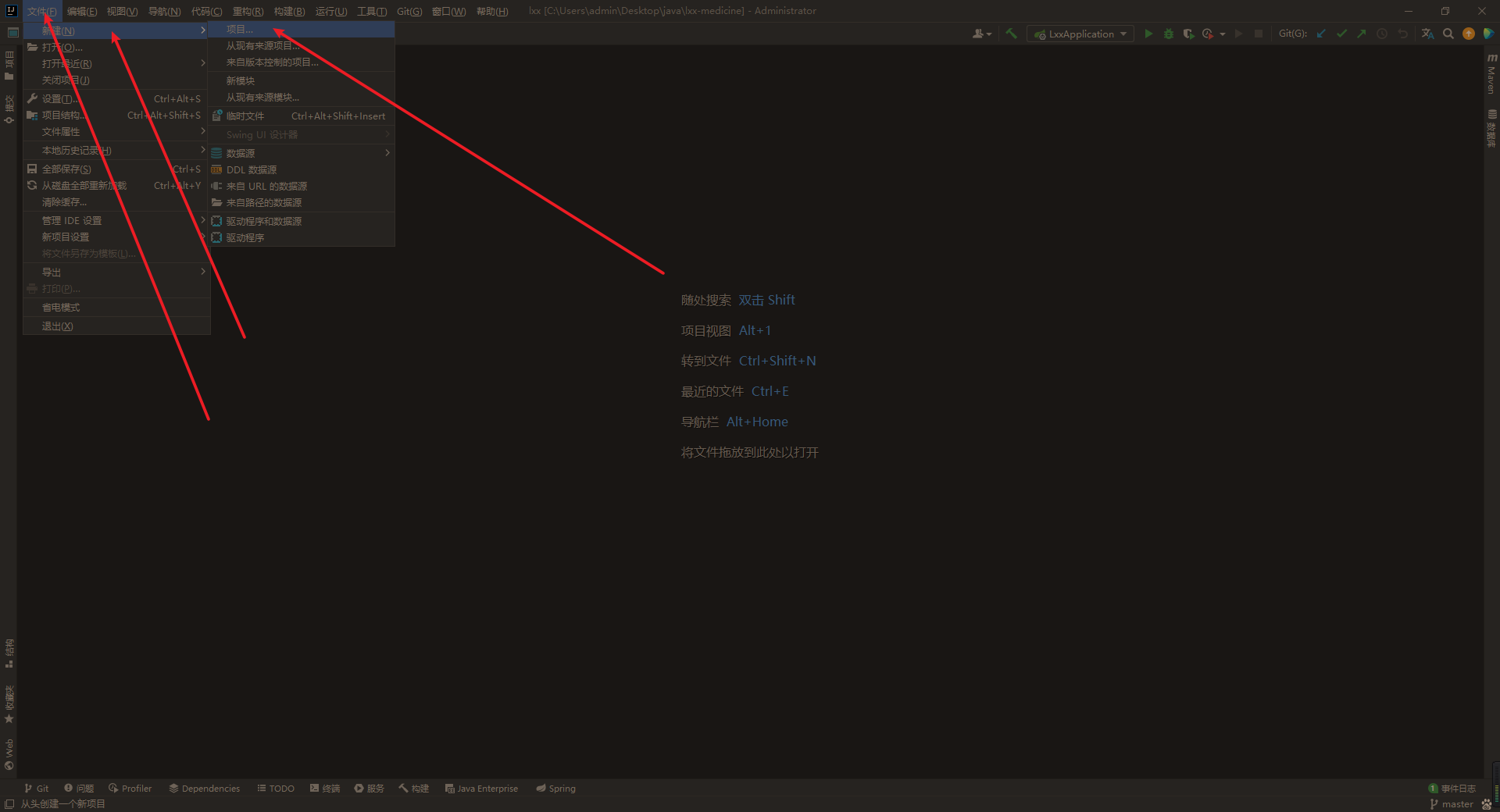Build project using the hammer icon
The height and width of the screenshot is (812, 1500).
click(1011, 34)
